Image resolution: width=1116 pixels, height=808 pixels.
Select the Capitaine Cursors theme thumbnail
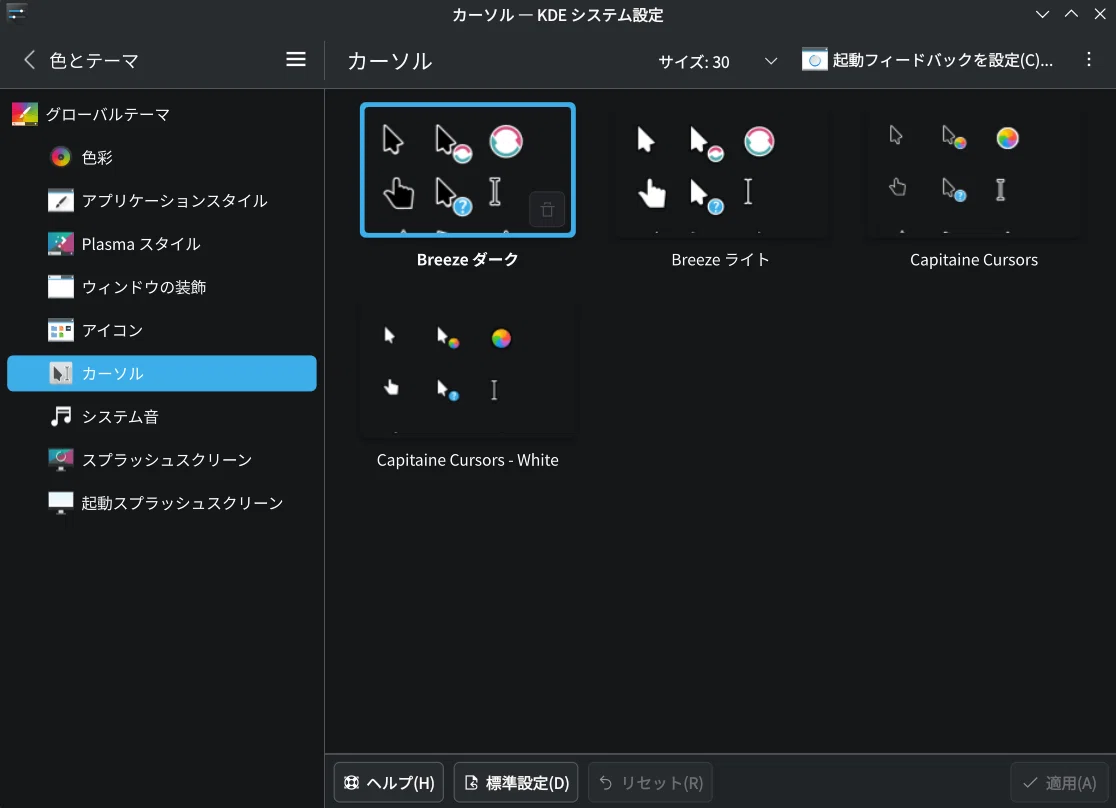(974, 169)
